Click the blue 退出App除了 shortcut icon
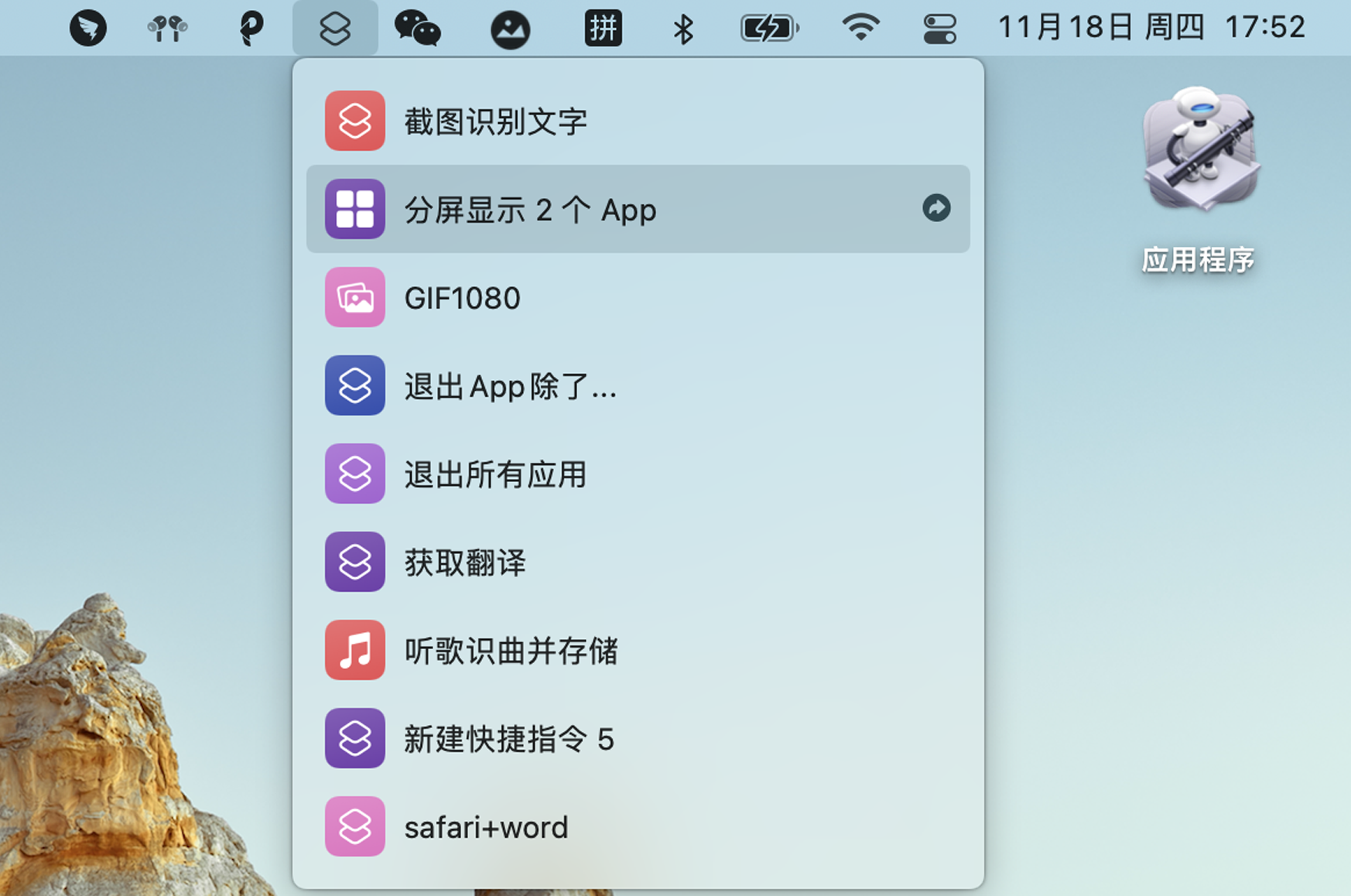Viewport: 1351px width, 896px height. [x=354, y=386]
